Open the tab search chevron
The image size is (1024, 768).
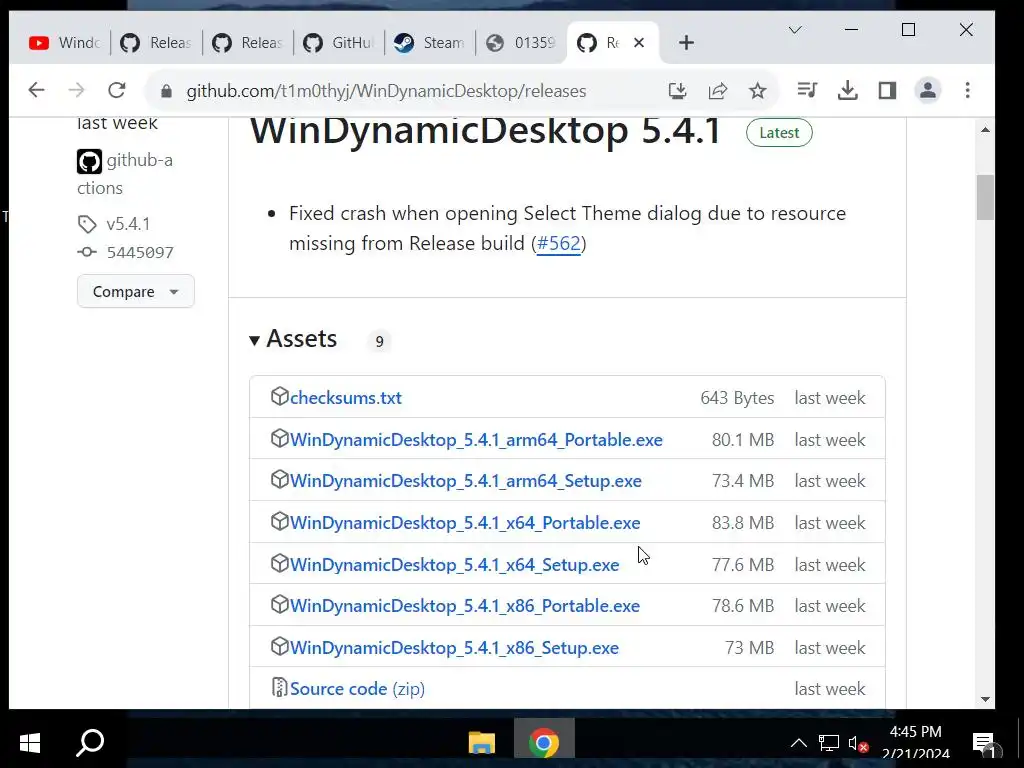pyautogui.click(x=795, y=30)
